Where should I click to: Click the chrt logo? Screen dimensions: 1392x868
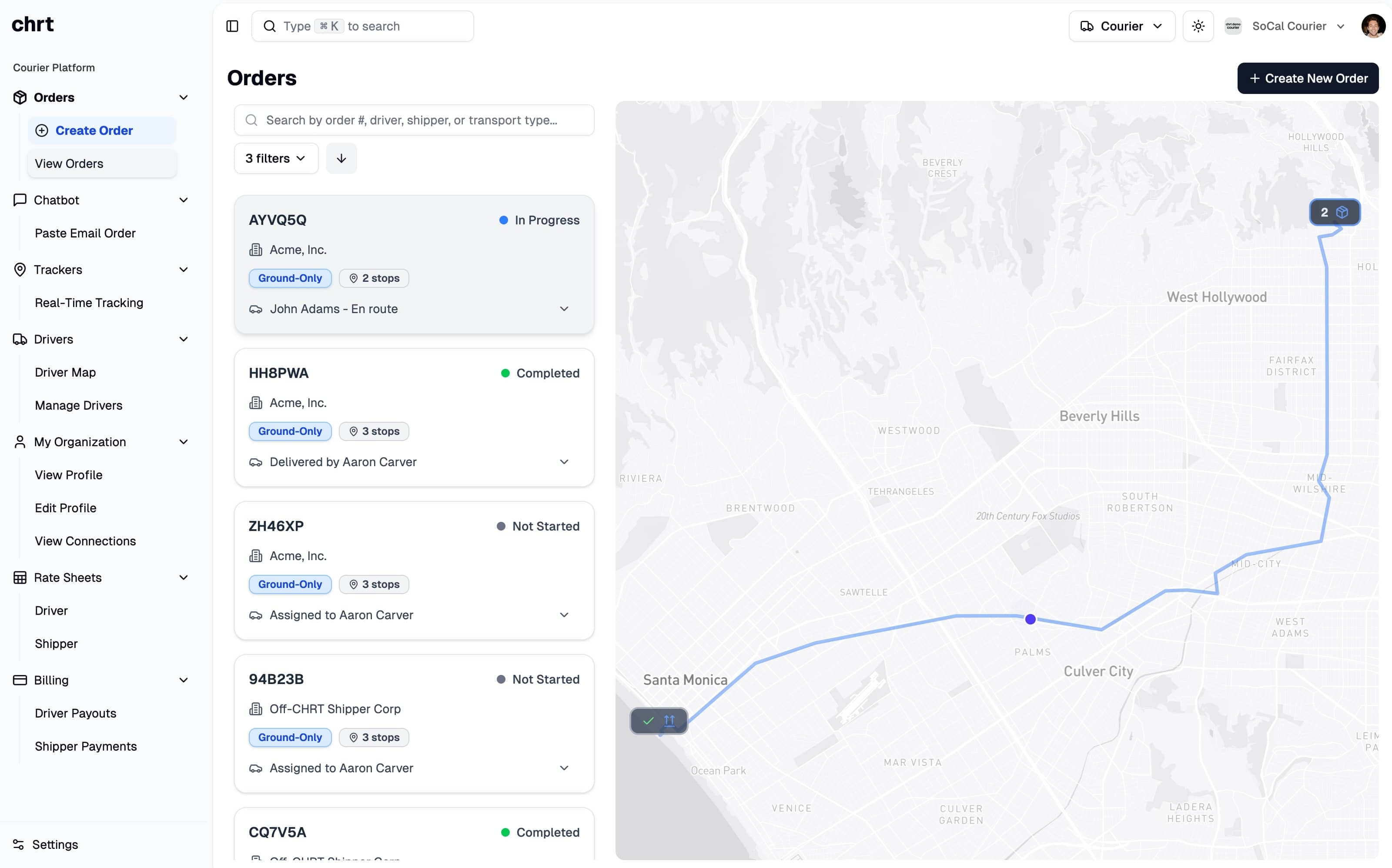(x=33, y=24)
